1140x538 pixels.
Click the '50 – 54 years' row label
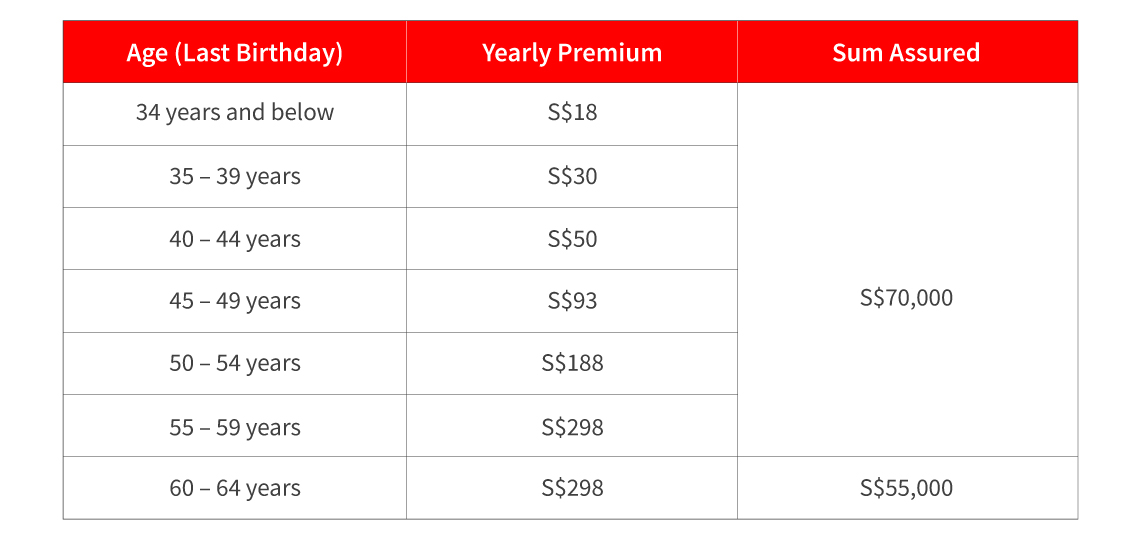235,364
